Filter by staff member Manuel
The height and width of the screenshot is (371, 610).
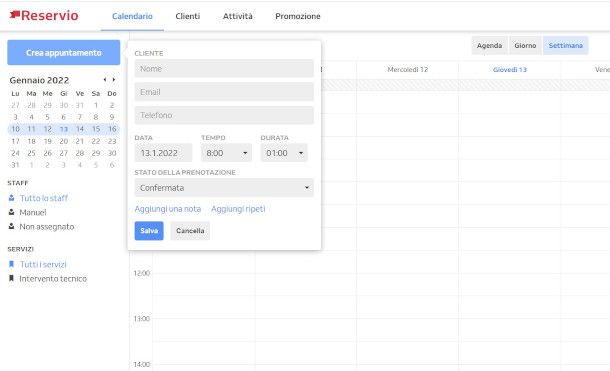tap(33, 212)
